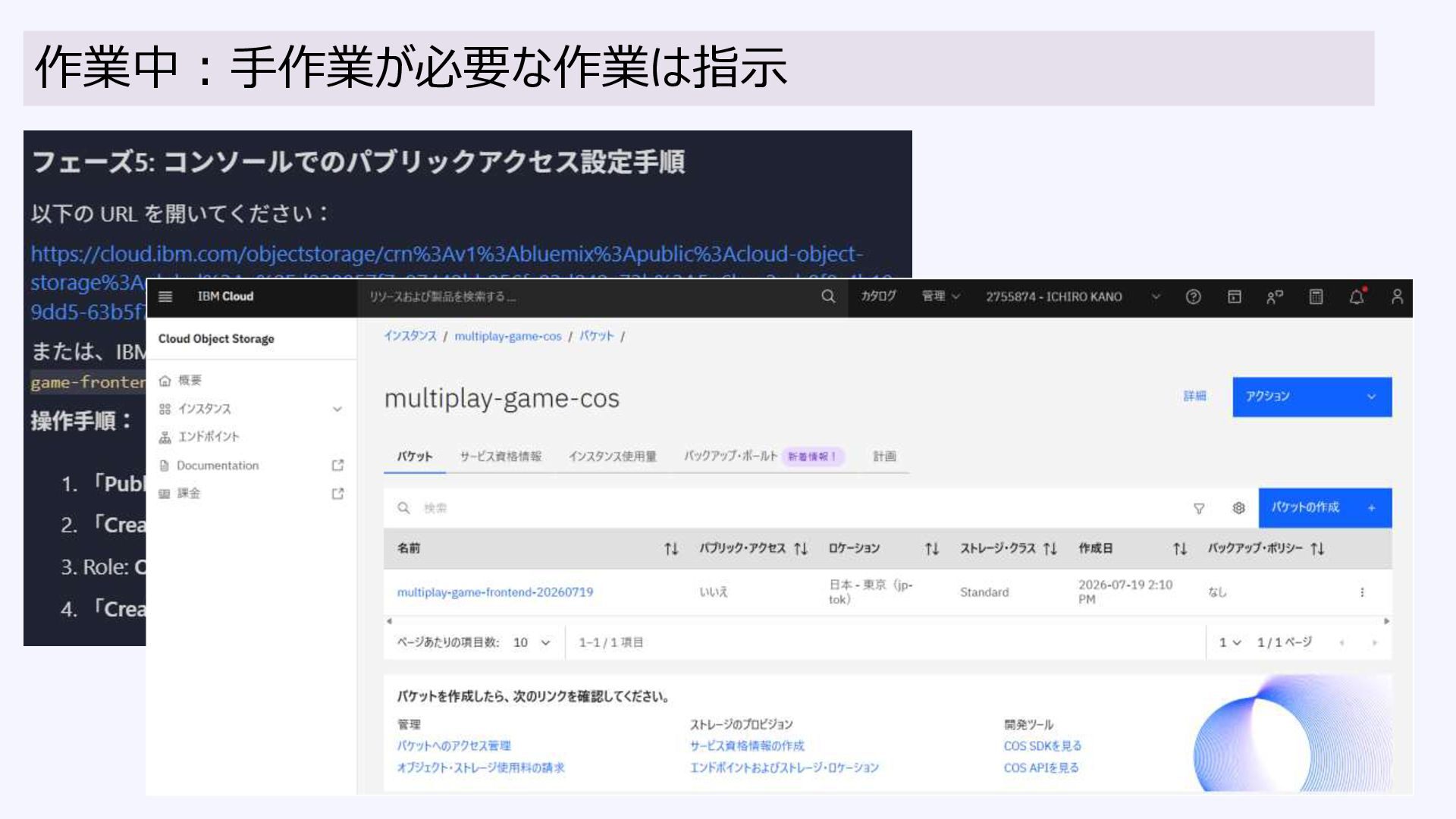1456x819 pixels.
Task: Open the account switcher 2755874 - ICHIRO KANO
Action: click(x=1073, y=297)
